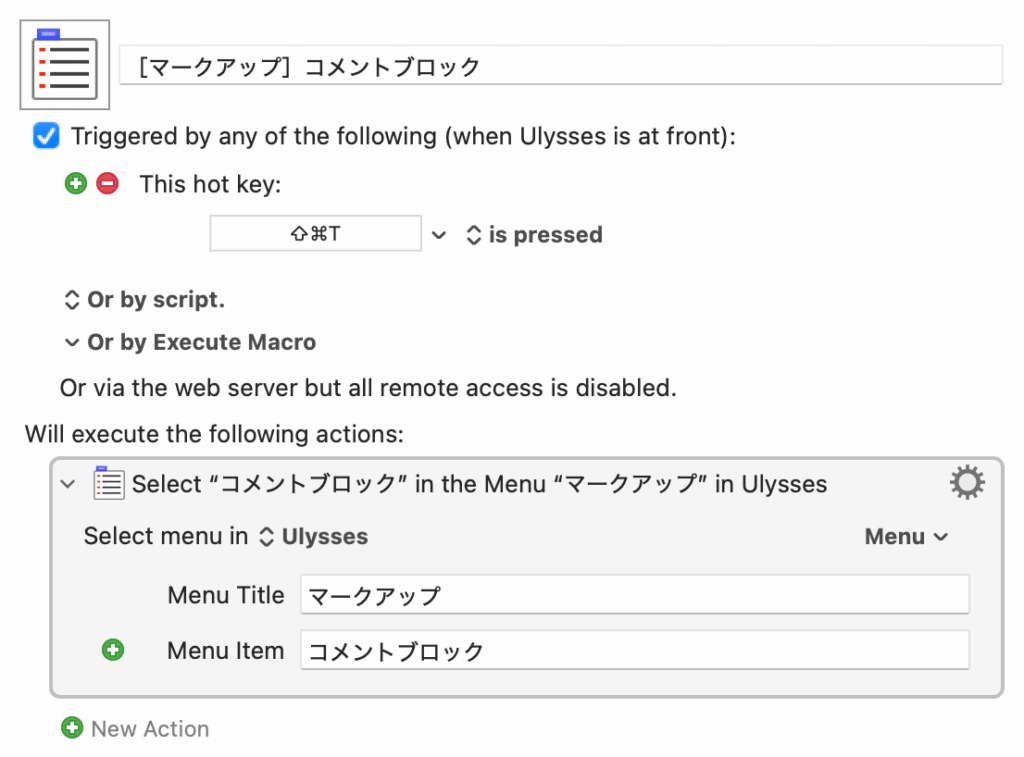Change the target application Ulysses popup
The height and width of the screenshot is (757, 1024).
pyautogui.click(x=314, y=537)
